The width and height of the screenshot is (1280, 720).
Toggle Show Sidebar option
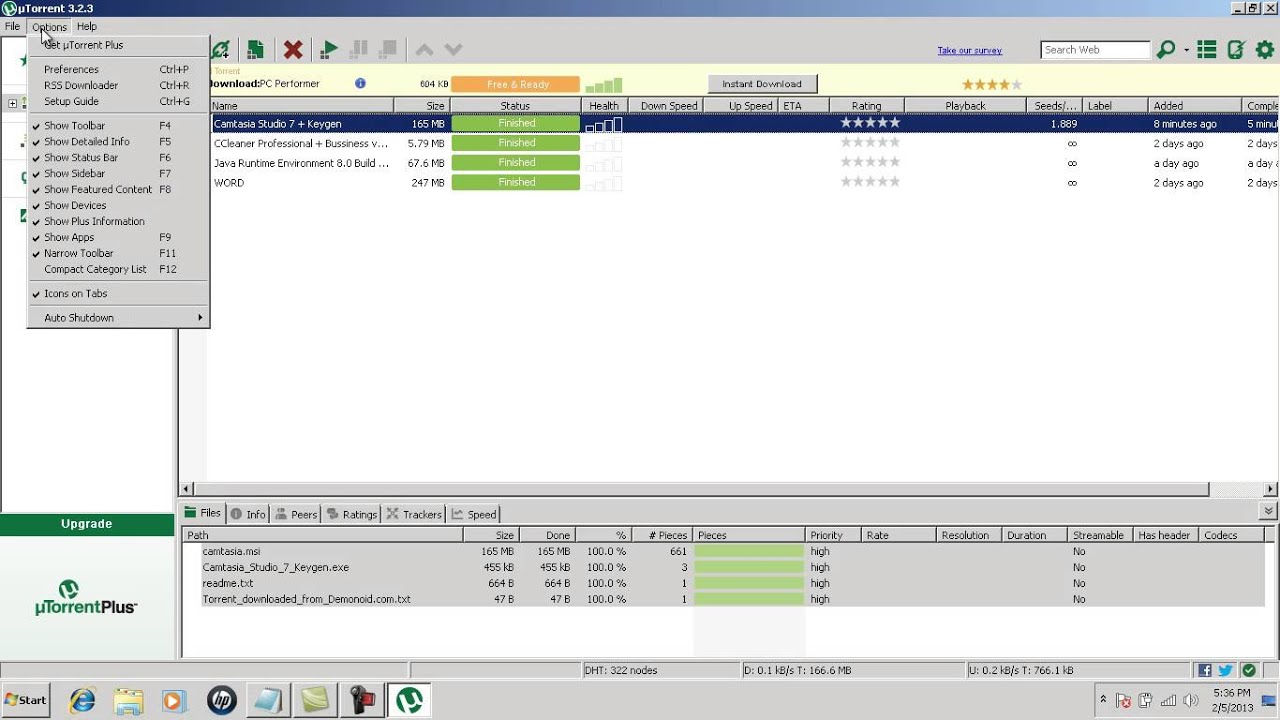pos(118,174)
